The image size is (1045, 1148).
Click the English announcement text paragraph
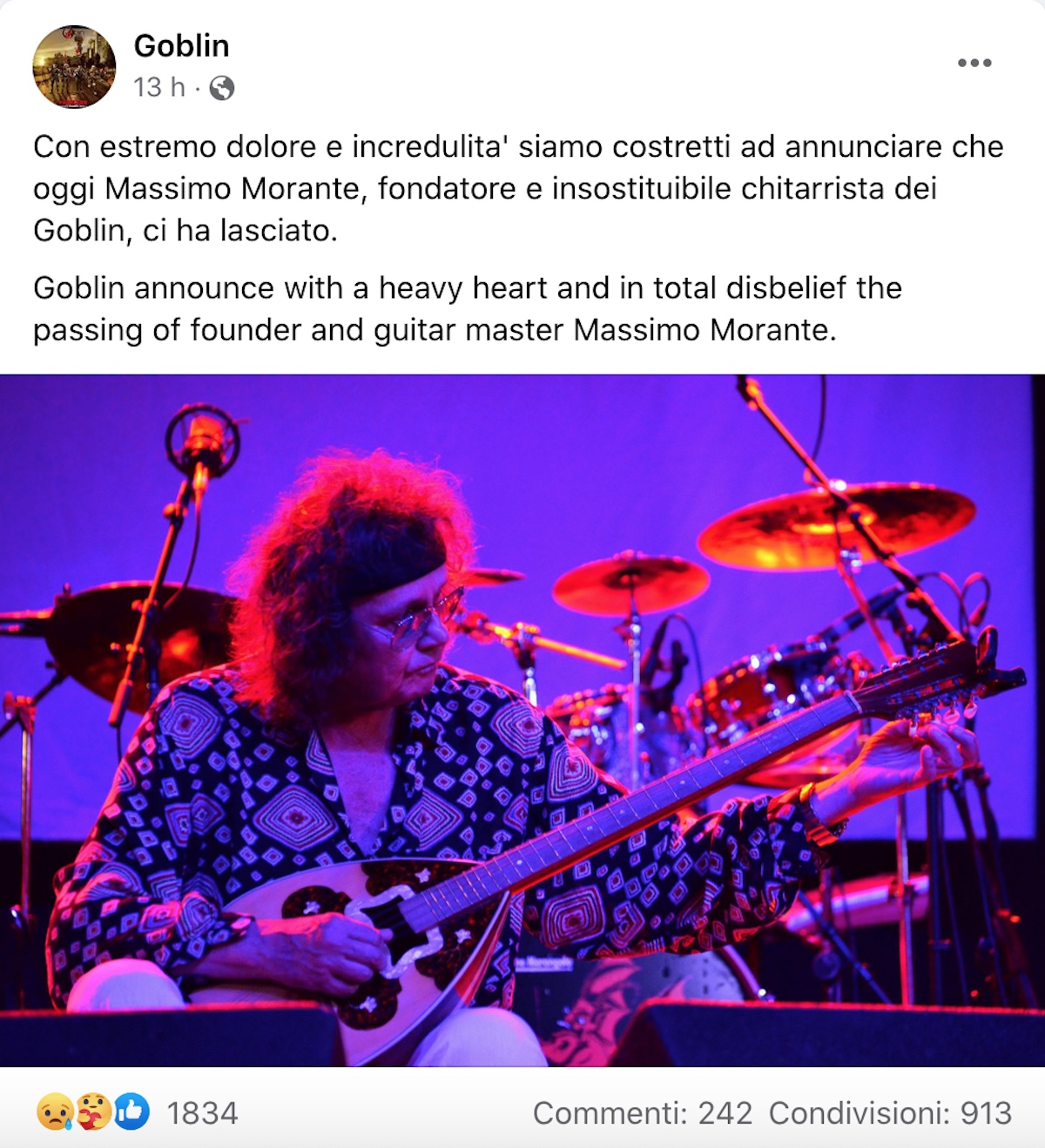pyautogui.click(x=468, y=309)
